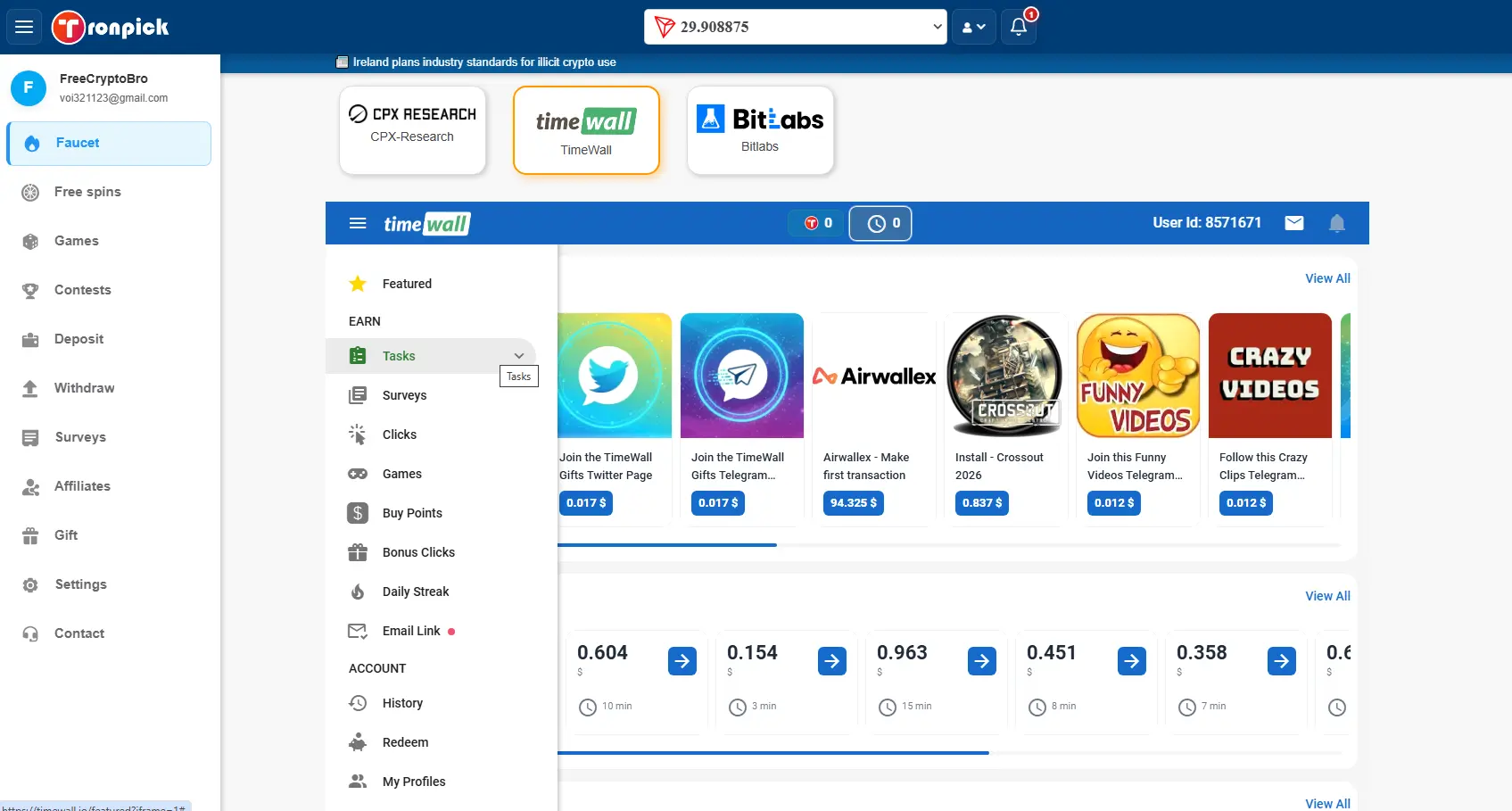Image resolution: width=1512 pixels, height=811 pixels.
Task: Click the 0.012 $ Crazy Clips reward
Action: 1246,503
